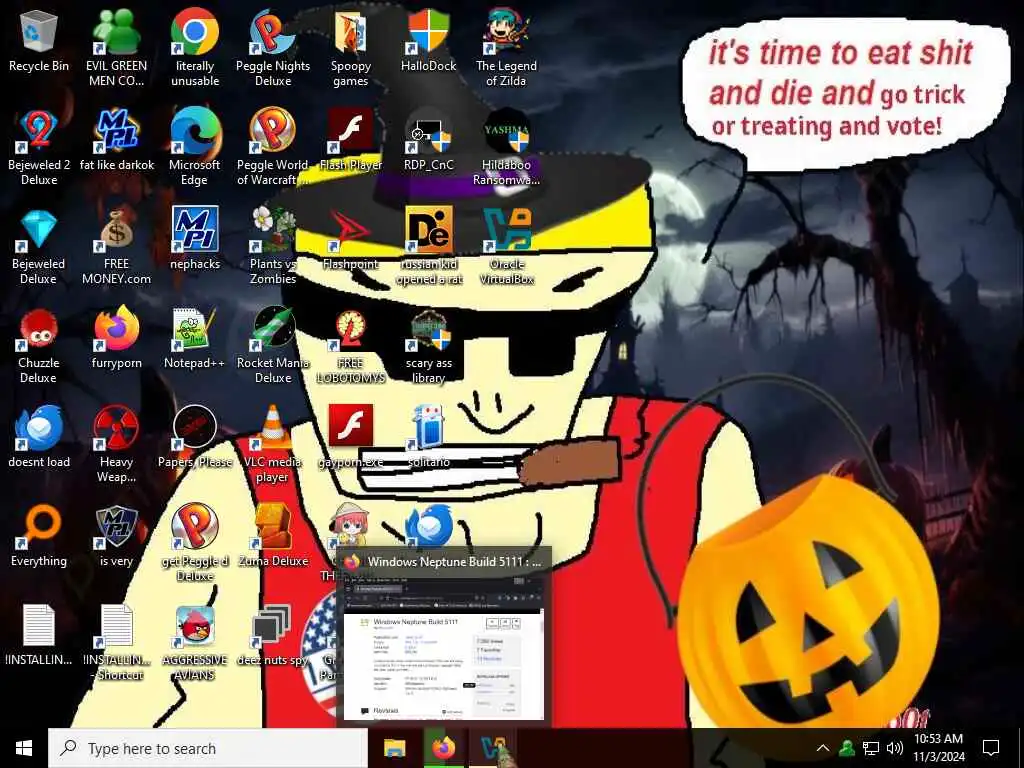Click the Windows Neptune Build 5111 preview title
This screenshot has width=1024, height=768.
click(454, 562)
